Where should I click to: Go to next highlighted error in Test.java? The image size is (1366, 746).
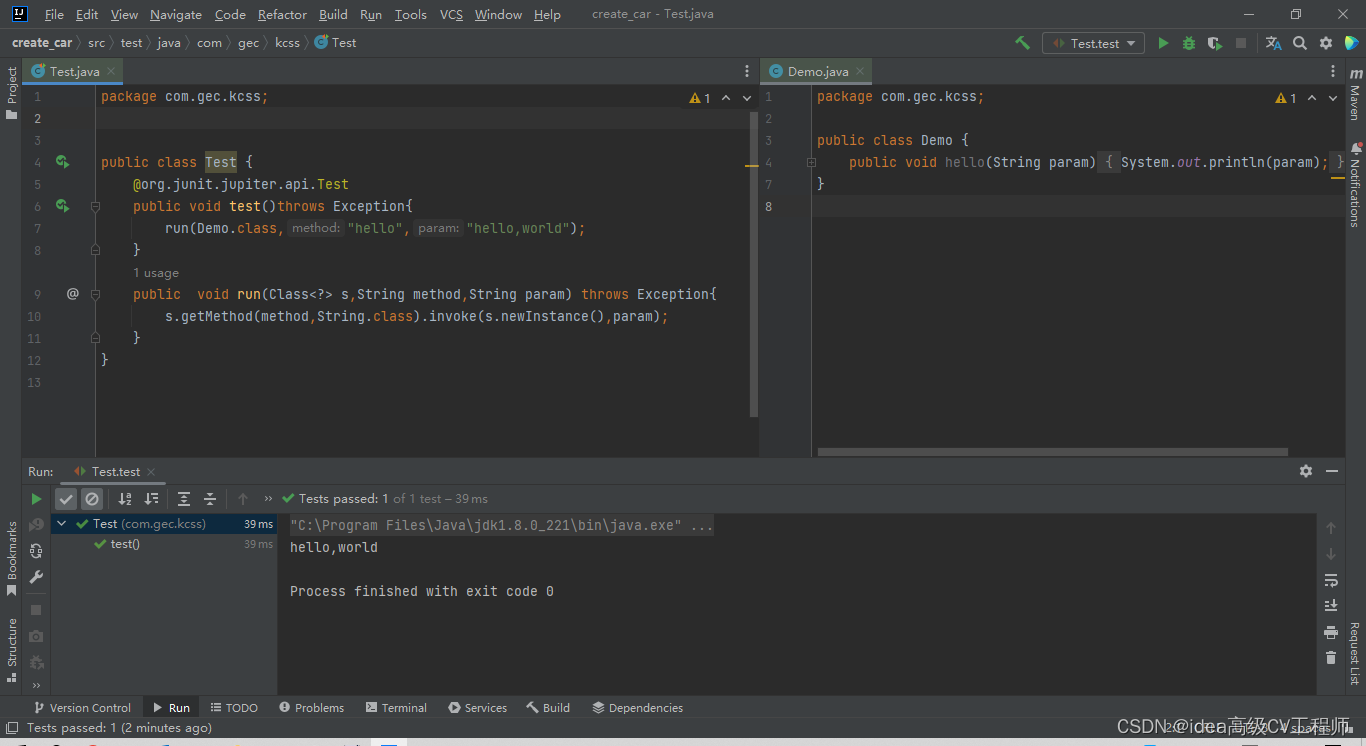point(749,98)
